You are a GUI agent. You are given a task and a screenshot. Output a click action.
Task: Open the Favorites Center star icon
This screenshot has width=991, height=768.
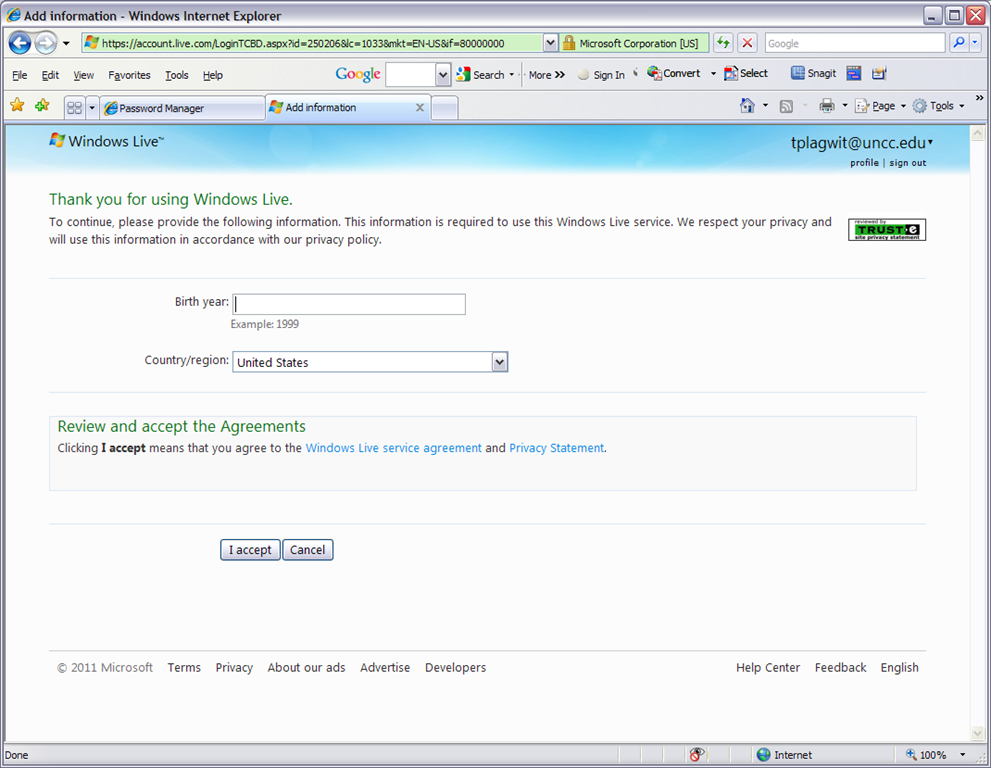click(17, 106)
